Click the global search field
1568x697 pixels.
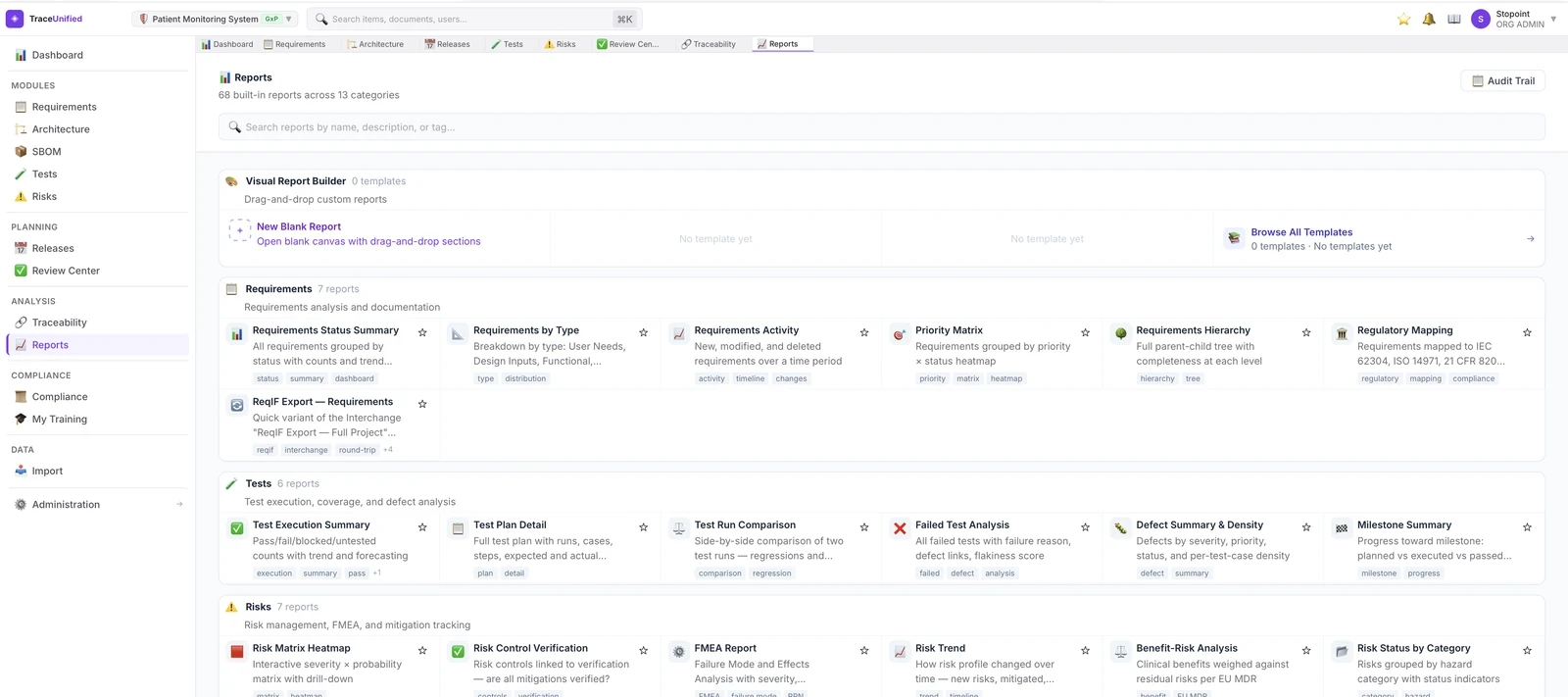click(x=474, y=19)
